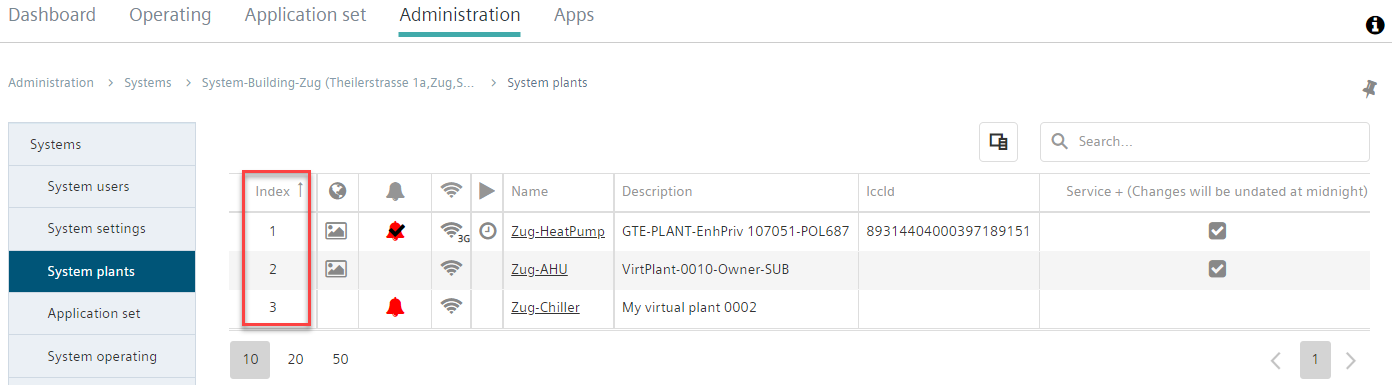This screenshot has width=1392, height=385.
Task: Click the info icon at top right
Action: (x=1375, y=25)
